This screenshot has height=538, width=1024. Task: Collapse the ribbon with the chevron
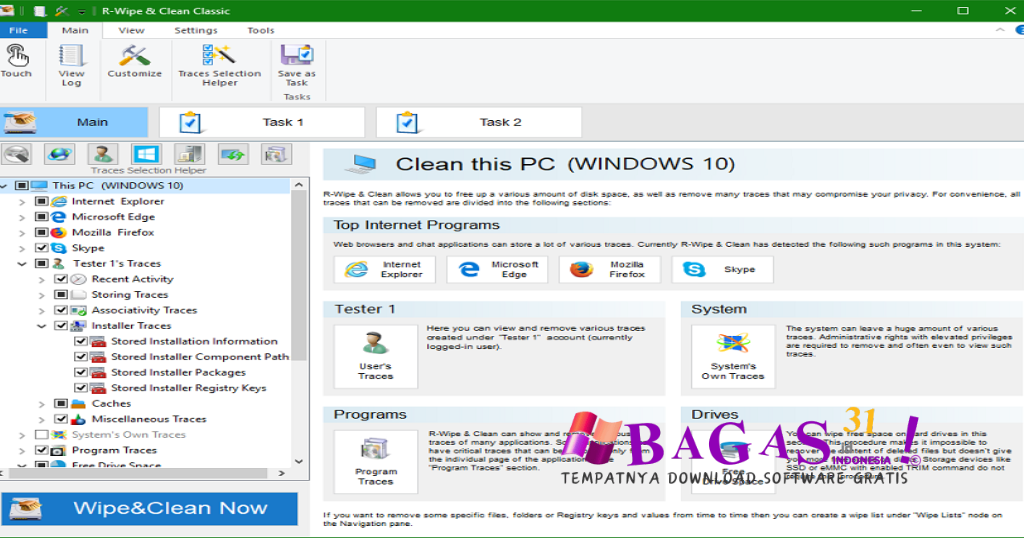click(1000, 30)
